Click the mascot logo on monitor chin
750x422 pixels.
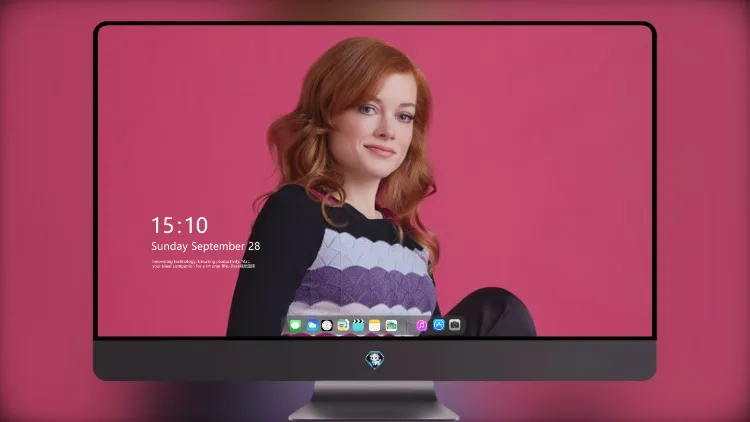click(375, 359)
